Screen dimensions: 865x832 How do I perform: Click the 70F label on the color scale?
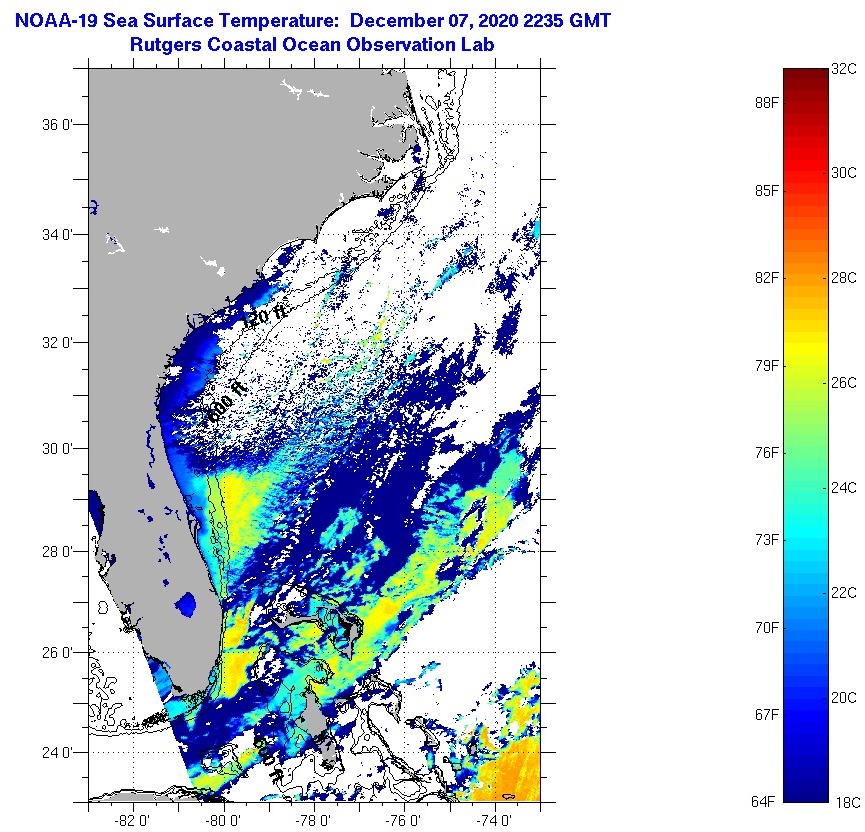767,627
